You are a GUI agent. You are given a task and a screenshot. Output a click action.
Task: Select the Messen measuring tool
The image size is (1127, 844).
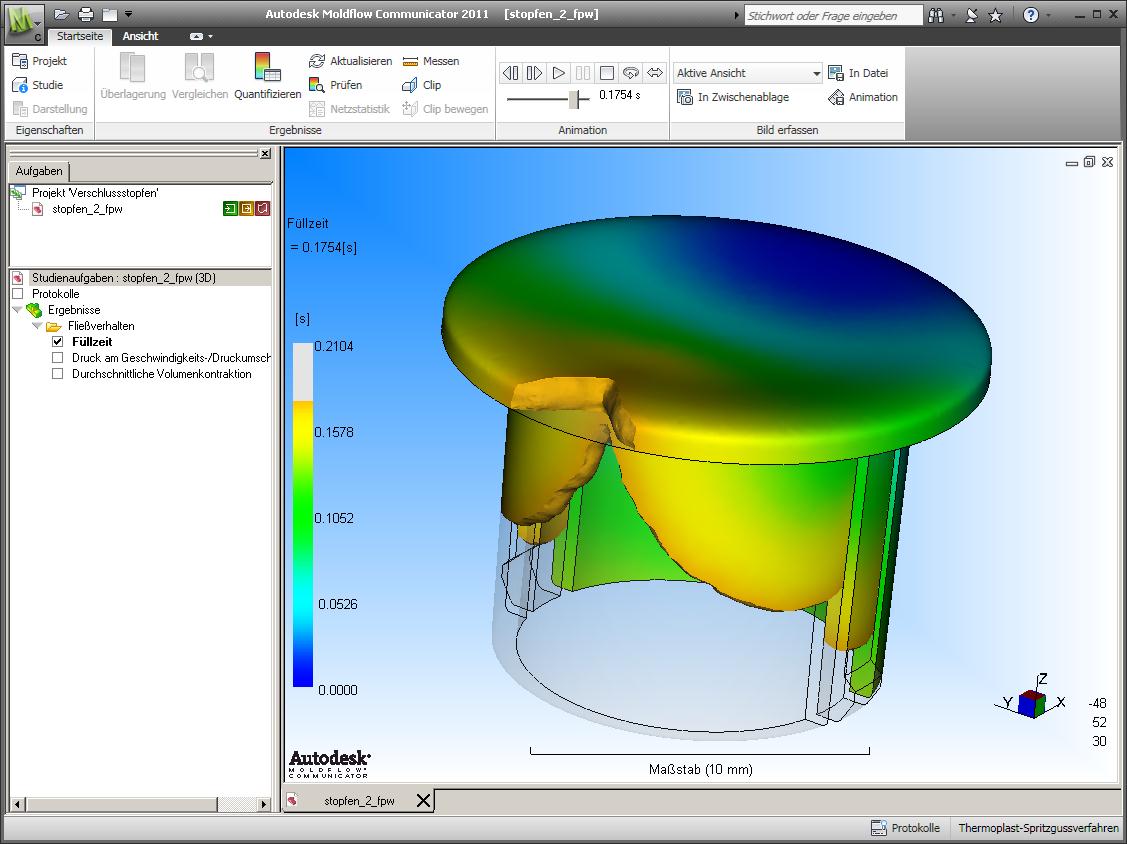click(x=431, y=61)
